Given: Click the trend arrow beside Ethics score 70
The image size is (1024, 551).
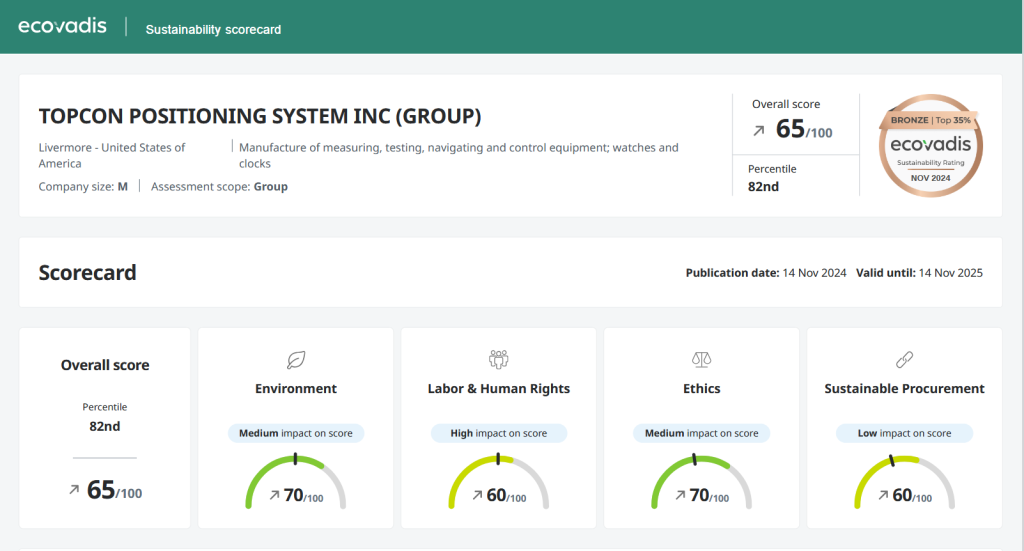Looking at the screenshot, I should tap(680, 496).
